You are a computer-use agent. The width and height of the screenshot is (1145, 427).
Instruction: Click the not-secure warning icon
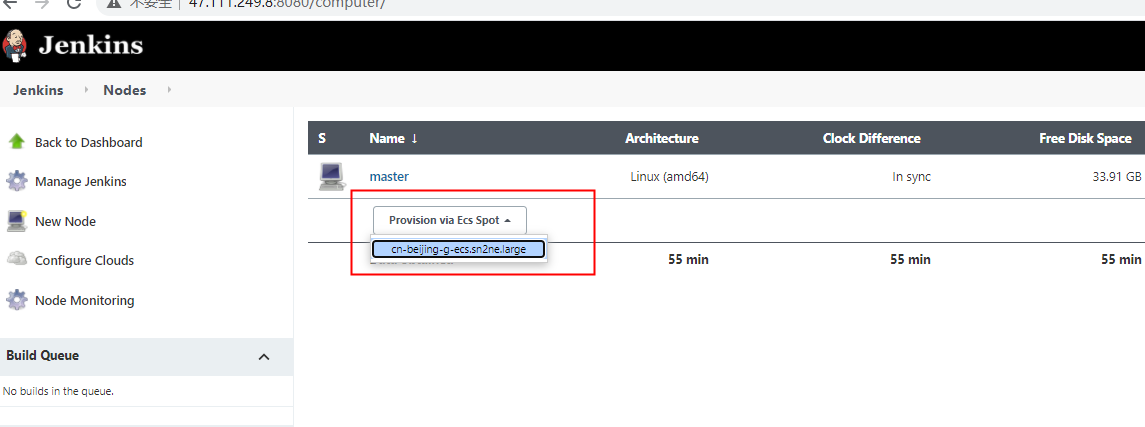tap(113, 4)
